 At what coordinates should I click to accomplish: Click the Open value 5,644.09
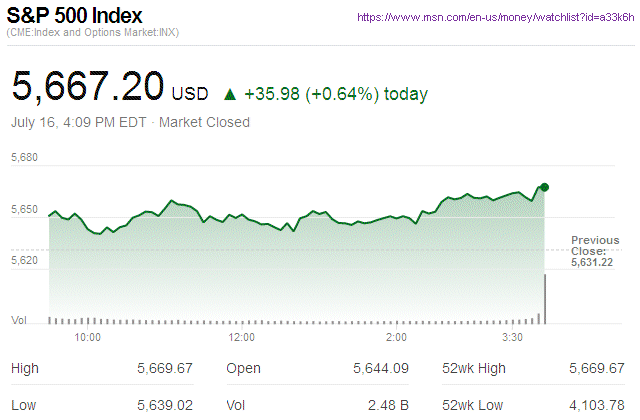point(381,369)
